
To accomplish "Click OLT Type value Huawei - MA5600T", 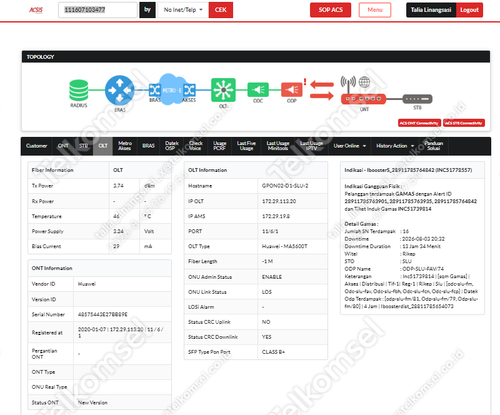I will tap(285, 246).
